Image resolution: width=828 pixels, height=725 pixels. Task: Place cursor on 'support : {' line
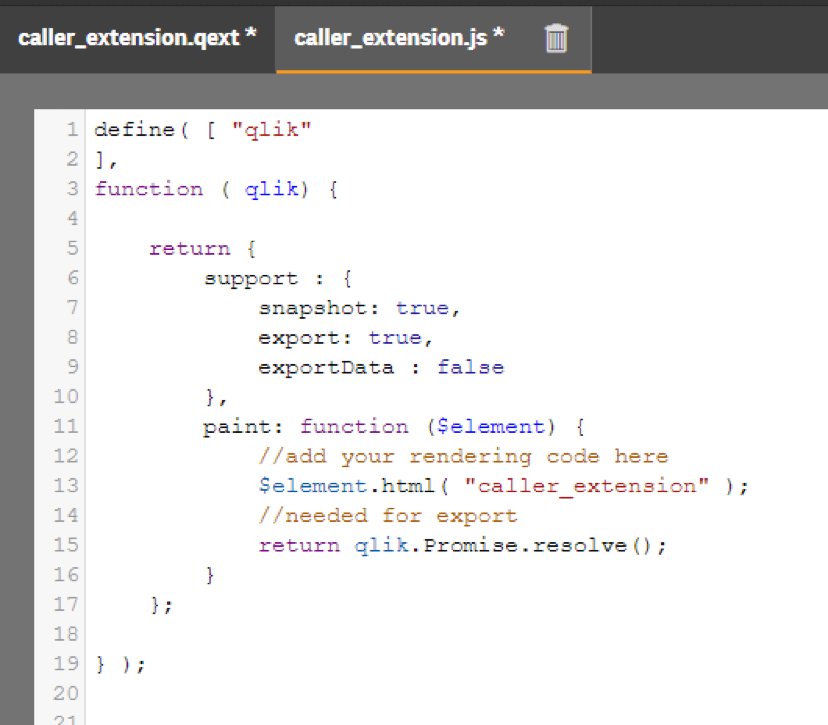[x=278, y=278]
